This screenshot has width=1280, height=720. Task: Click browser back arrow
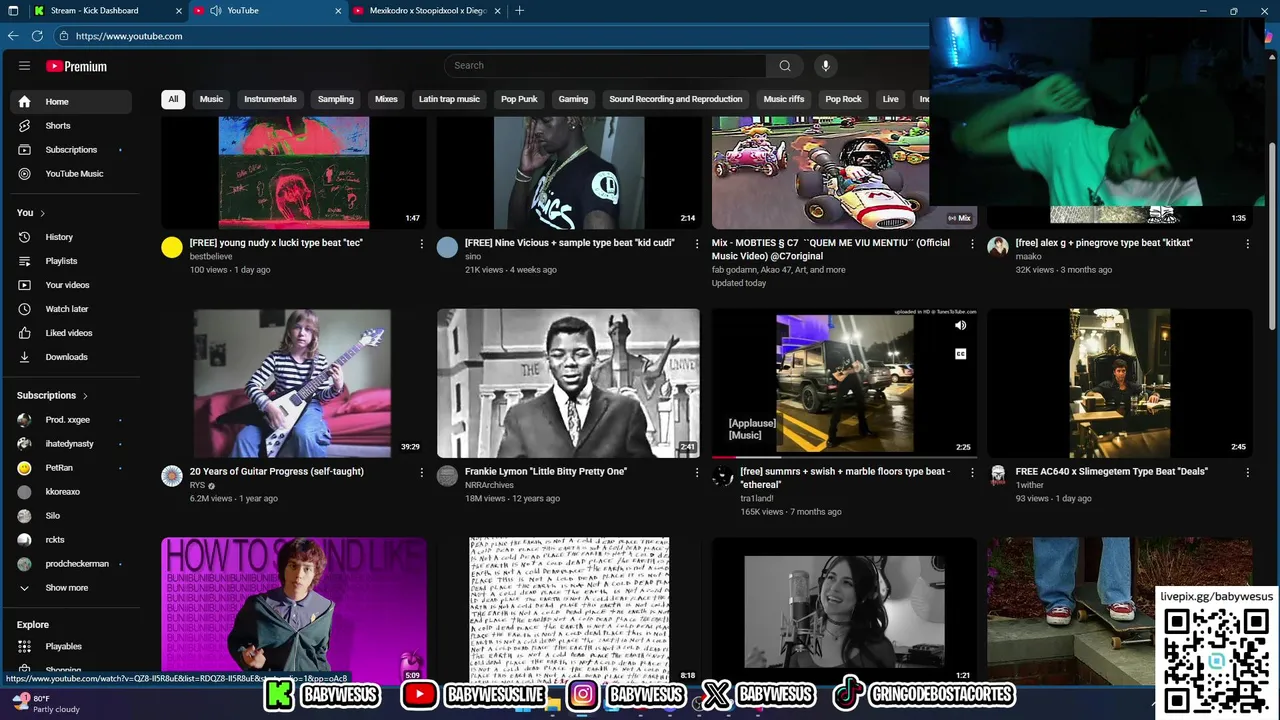[13, 36]
